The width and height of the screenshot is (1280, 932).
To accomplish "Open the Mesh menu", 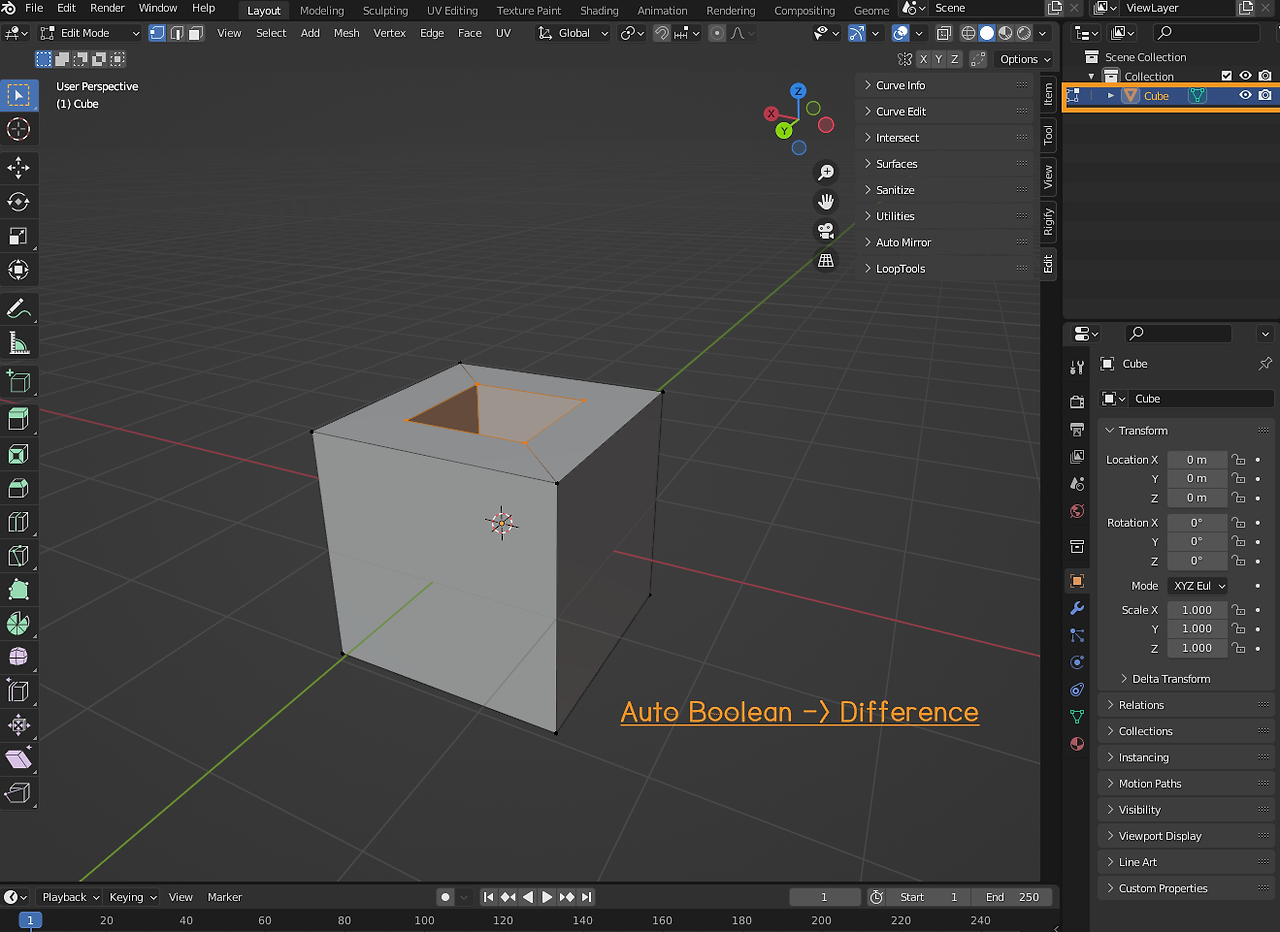I will tap(346, 33).
